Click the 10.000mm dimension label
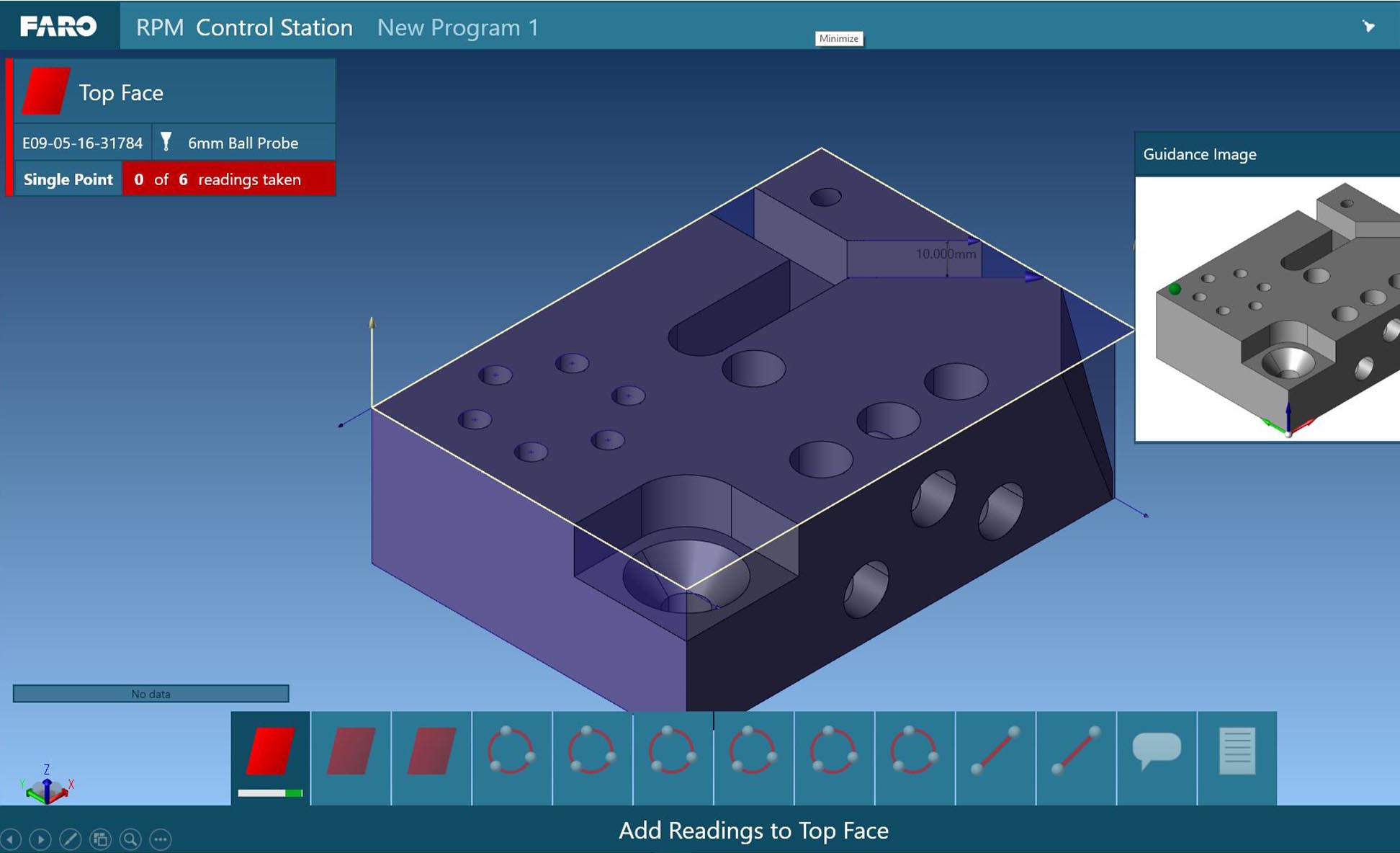The image size is (1400, 853). [x=946, y=254]
